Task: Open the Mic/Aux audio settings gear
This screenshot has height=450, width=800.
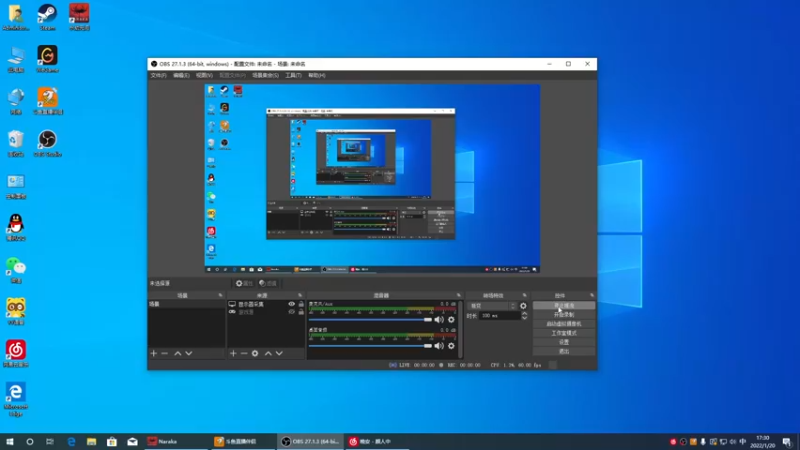Action: point(451,319)
